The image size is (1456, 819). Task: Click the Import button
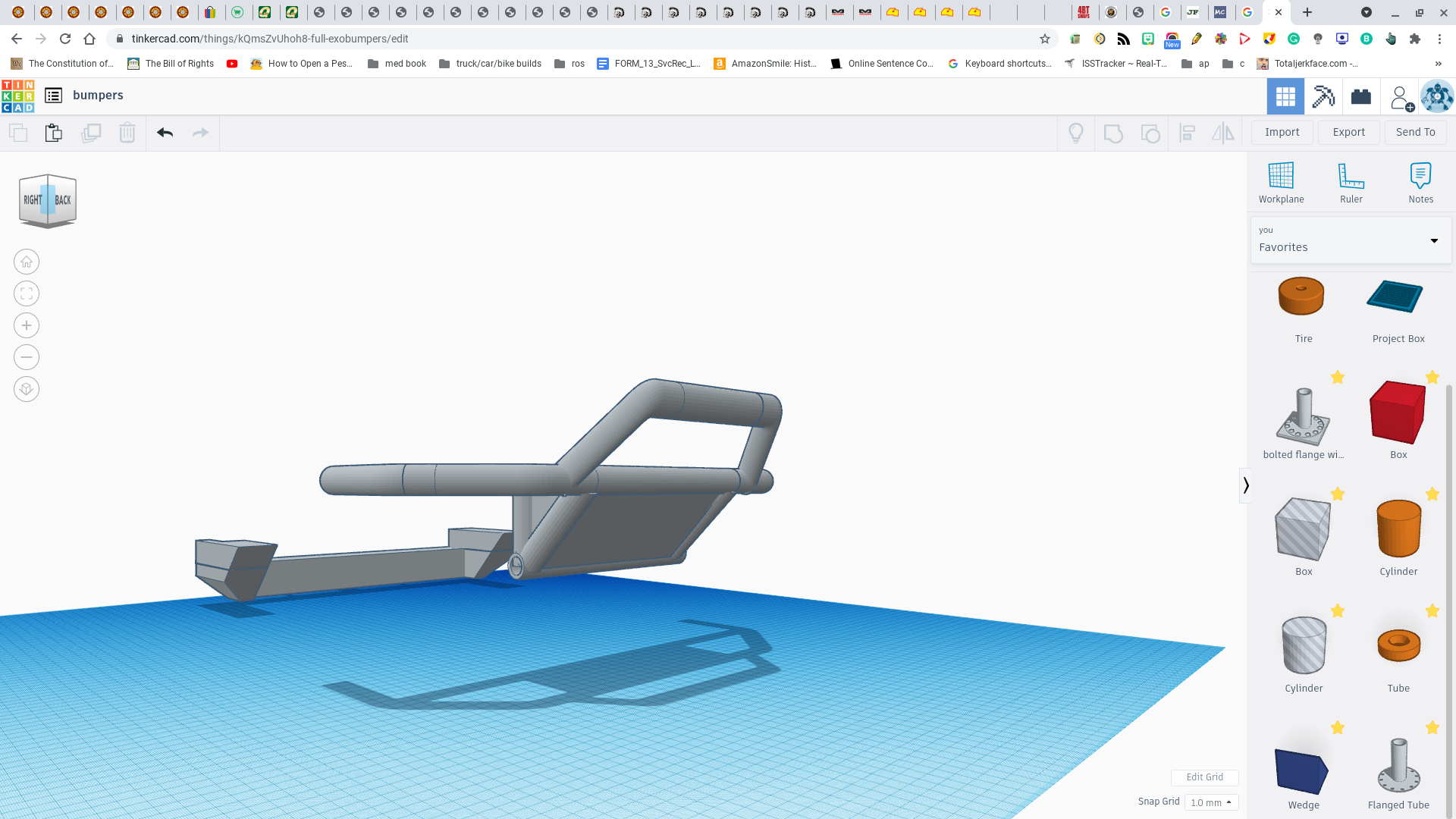click(x=1282, y=132)
